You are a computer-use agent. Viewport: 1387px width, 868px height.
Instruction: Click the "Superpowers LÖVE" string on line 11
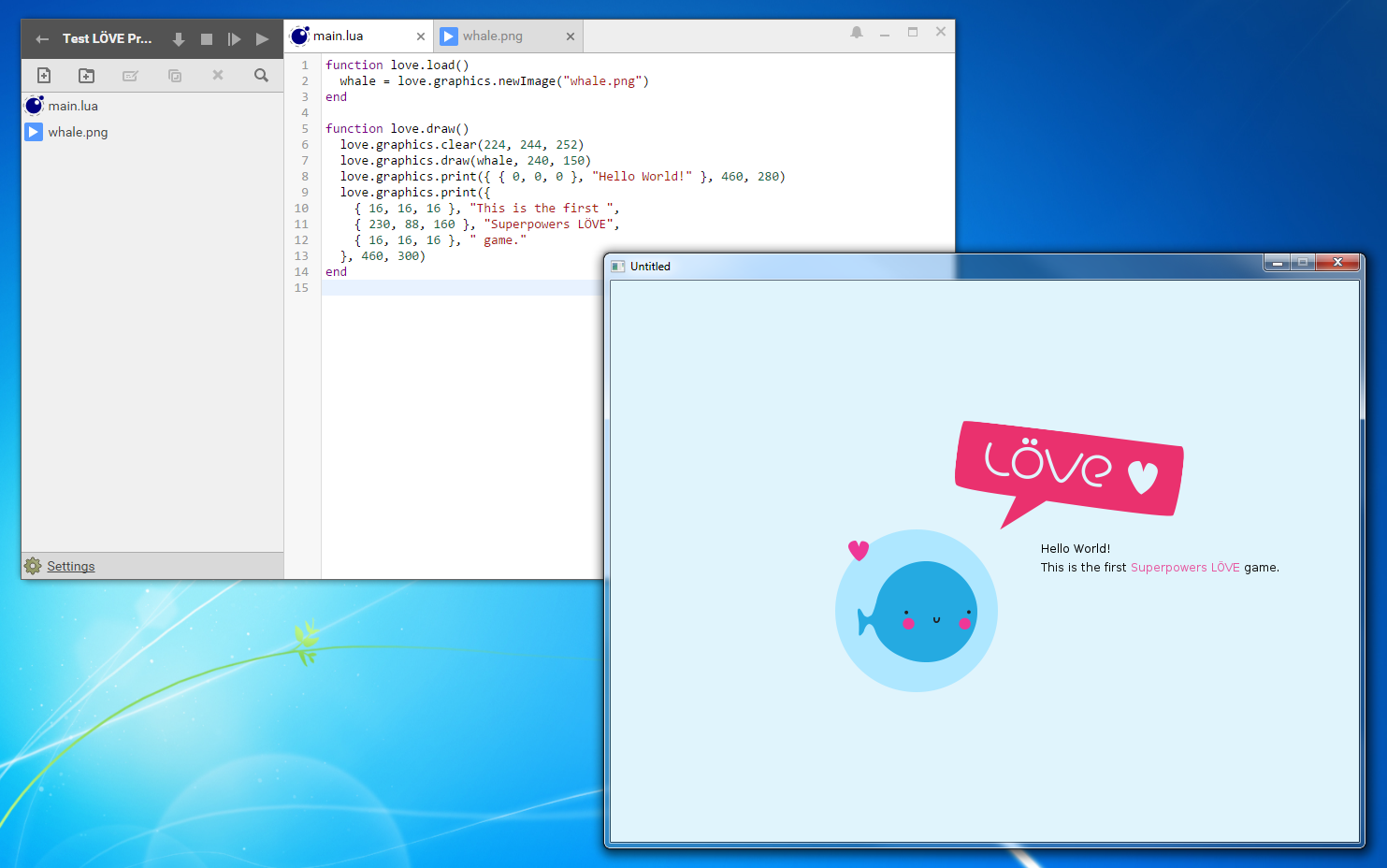click(x=548, y=224)
